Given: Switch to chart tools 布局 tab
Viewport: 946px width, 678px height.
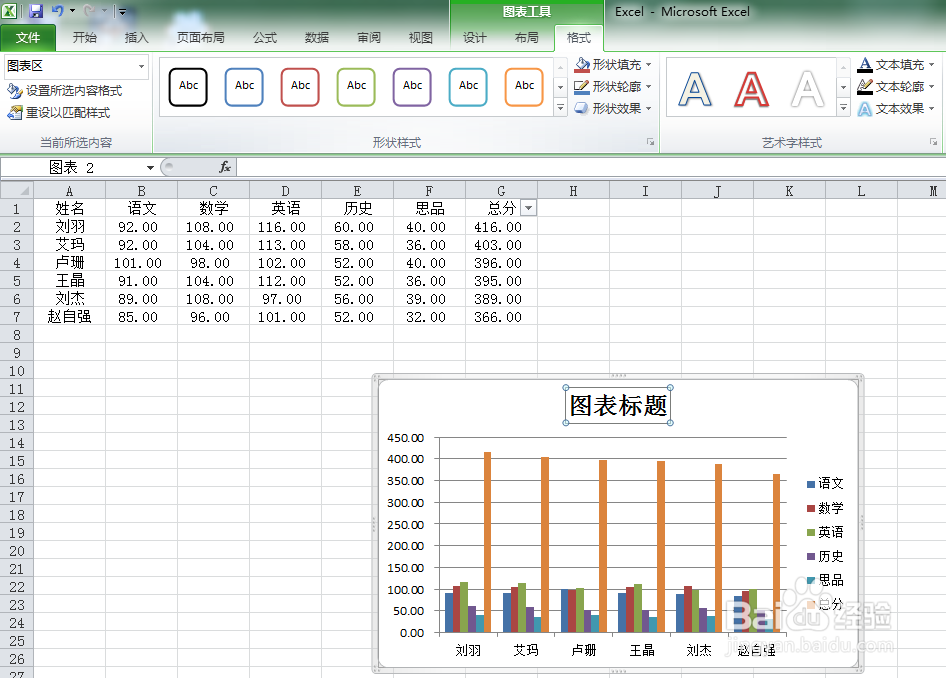Looking at the screenshot, I should tap(527, 38).
